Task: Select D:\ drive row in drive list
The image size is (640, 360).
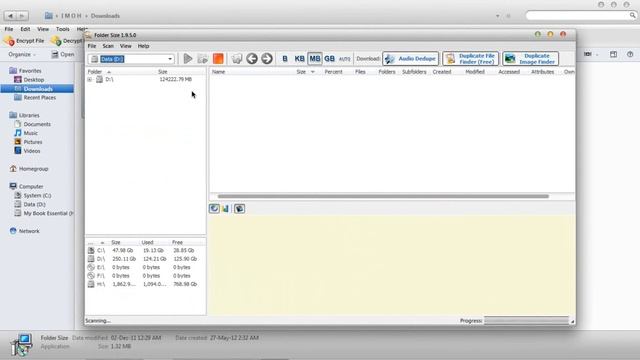Action: tap(145, 259)
